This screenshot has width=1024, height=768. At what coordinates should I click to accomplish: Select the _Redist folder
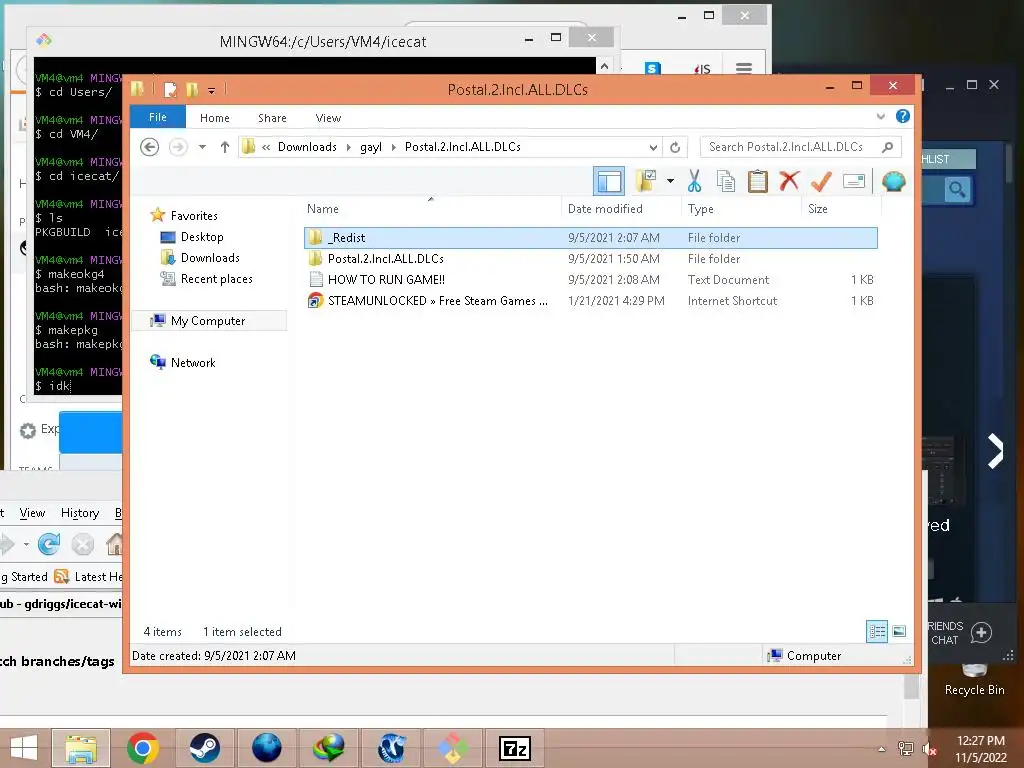click(590, 238)
